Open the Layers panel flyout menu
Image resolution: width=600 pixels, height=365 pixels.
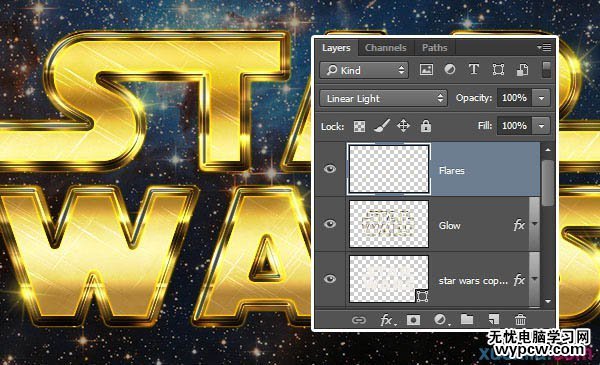(544, 47)
